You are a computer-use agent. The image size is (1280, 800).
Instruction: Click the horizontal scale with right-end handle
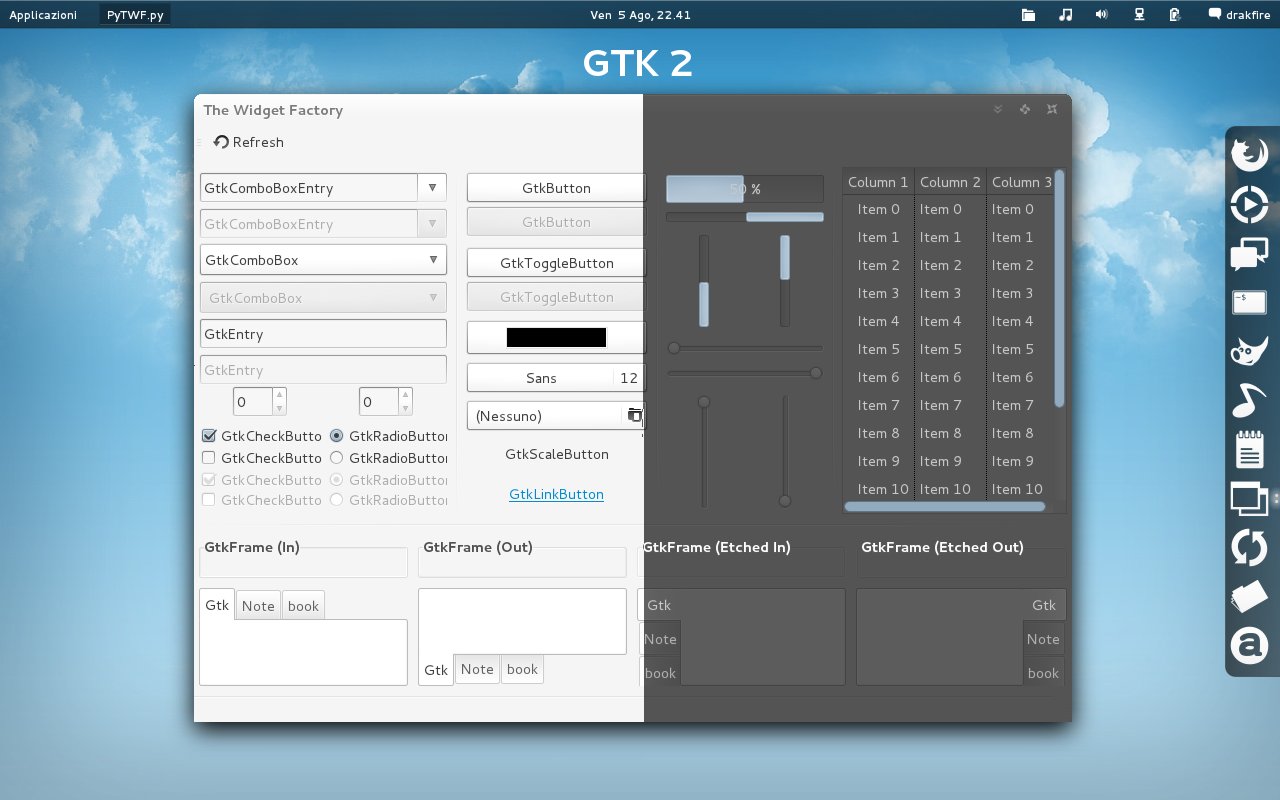coord(745,373)
